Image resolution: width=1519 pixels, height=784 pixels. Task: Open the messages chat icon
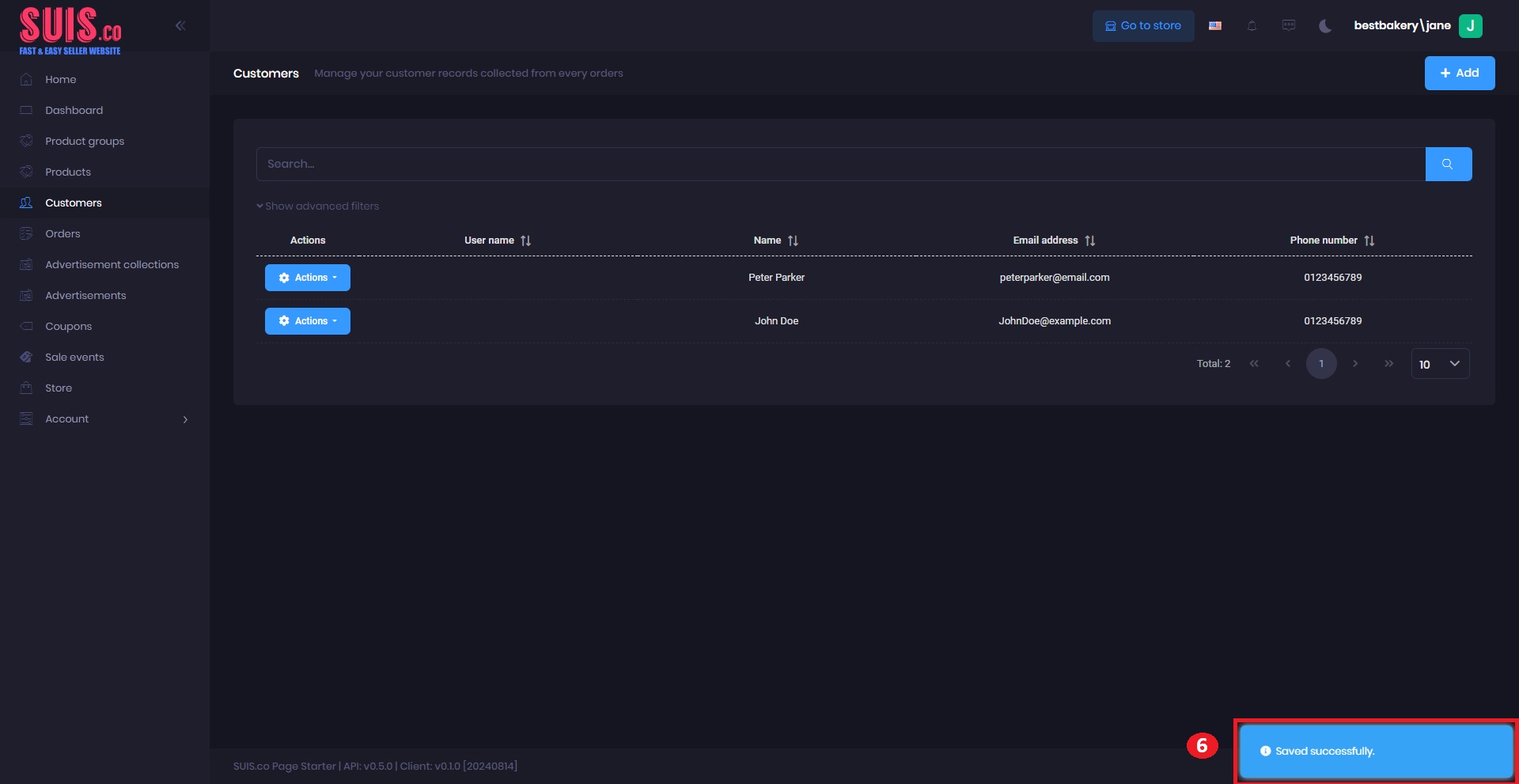pyautogui.click(x=1289, y=25)
